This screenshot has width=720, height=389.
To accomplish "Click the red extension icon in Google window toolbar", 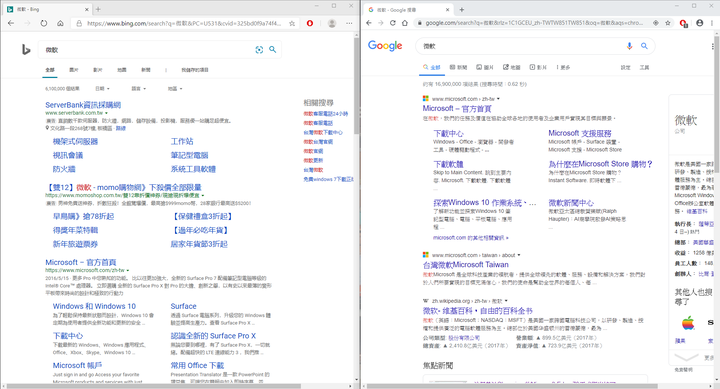I will [683, 23].
